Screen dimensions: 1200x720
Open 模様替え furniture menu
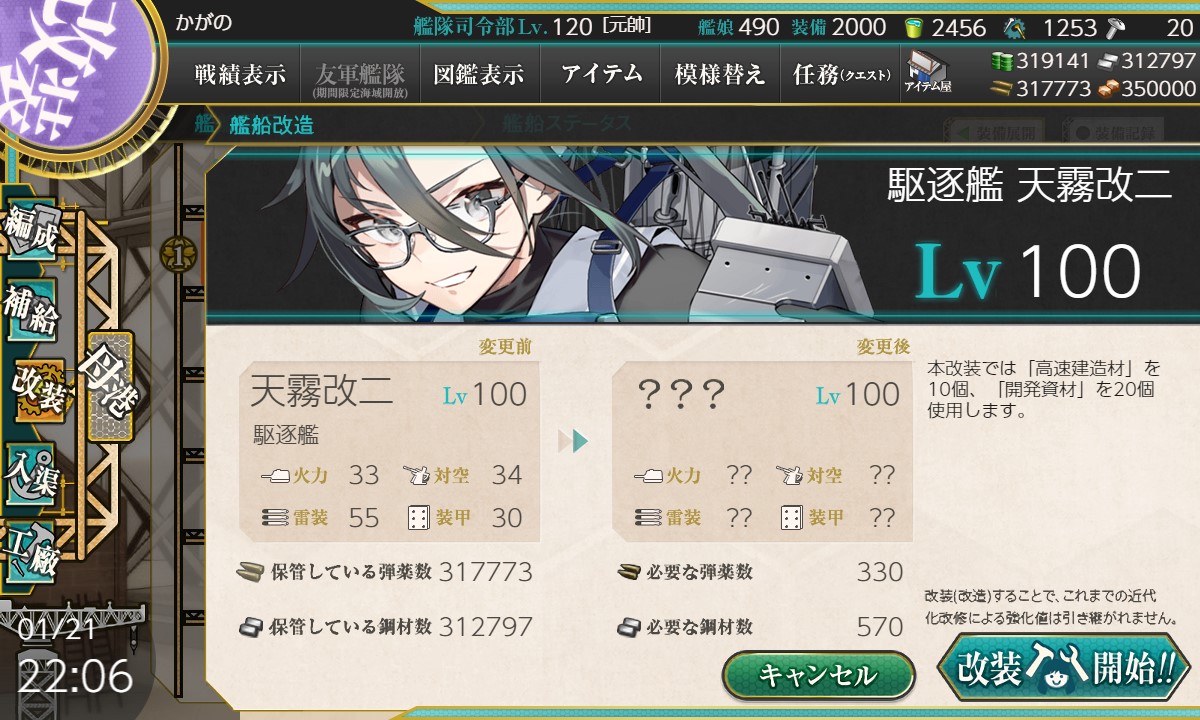tap(720, 74)
